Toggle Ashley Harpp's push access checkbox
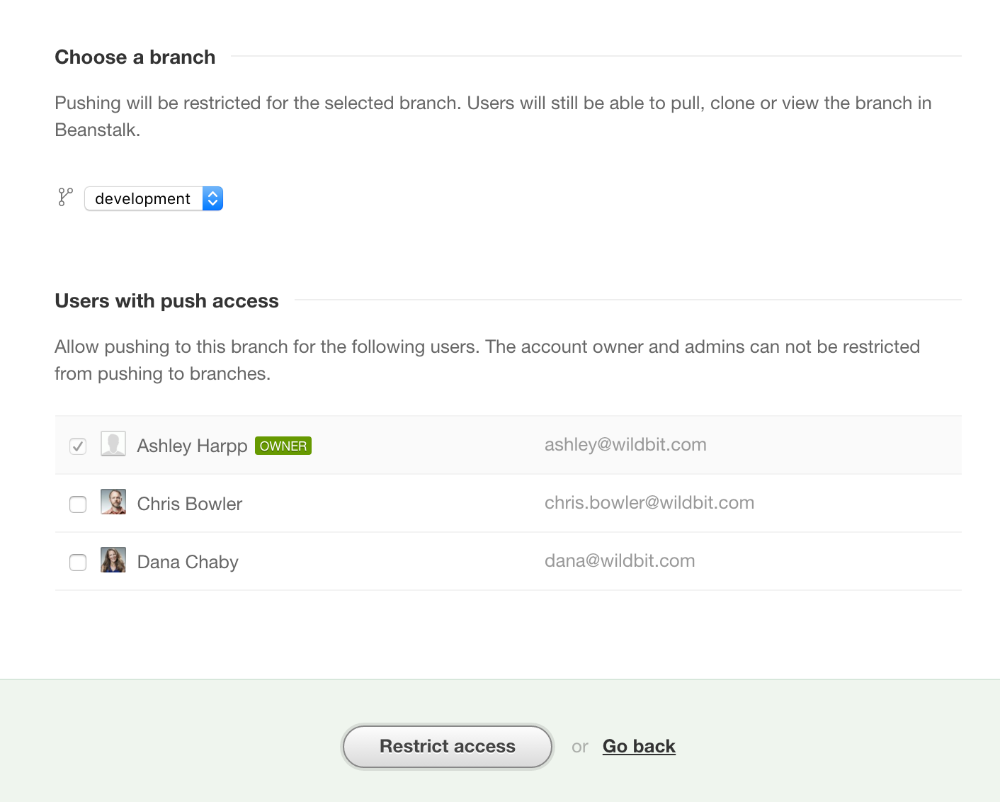This screenshot has width=1000, height=802. point(78,446)
